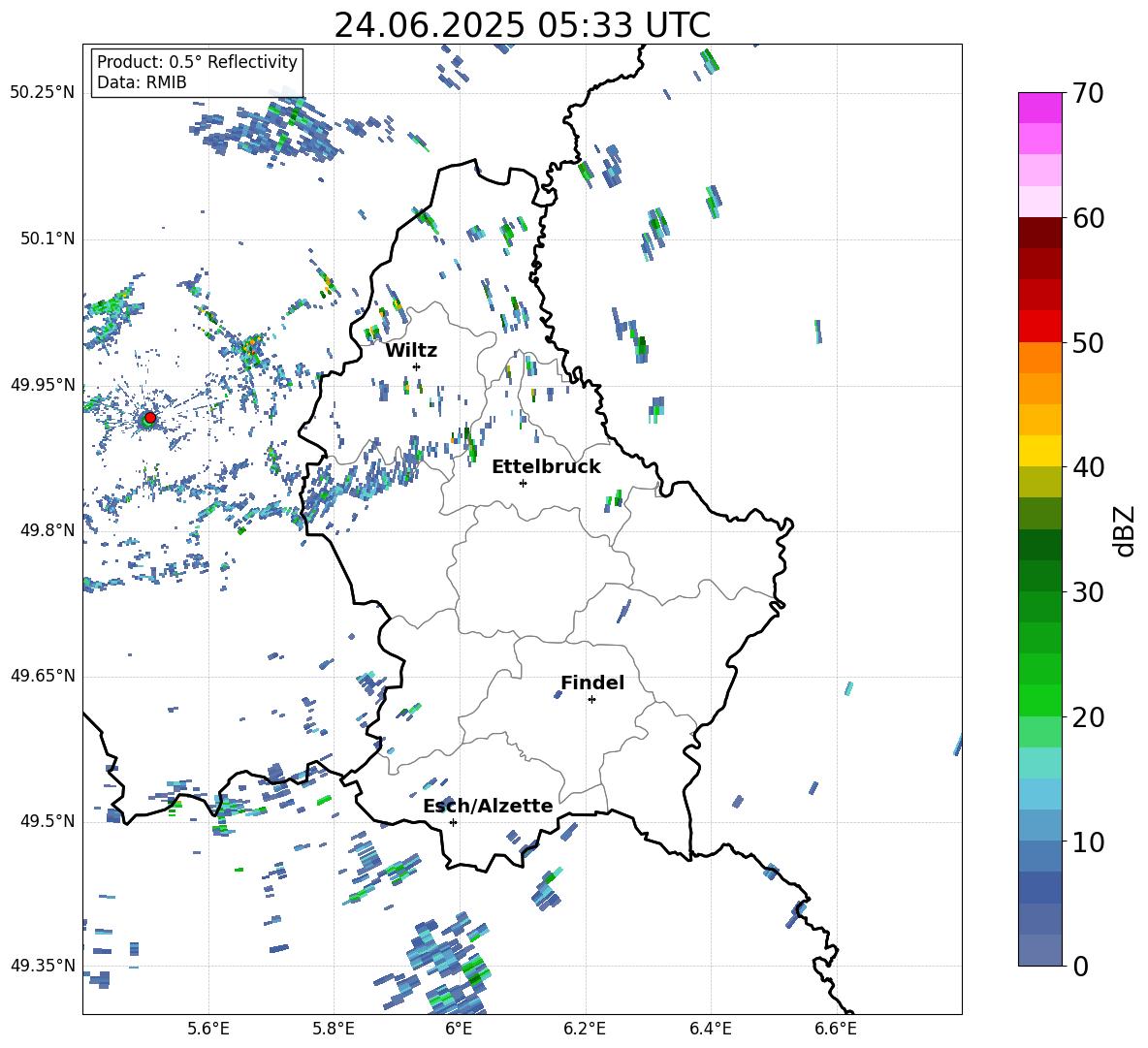Viewport: 1148px width, 1048px height.
Task: Click the magenta colorbar segment just below 70 dBZ
Action: [x=1039, y=108]
